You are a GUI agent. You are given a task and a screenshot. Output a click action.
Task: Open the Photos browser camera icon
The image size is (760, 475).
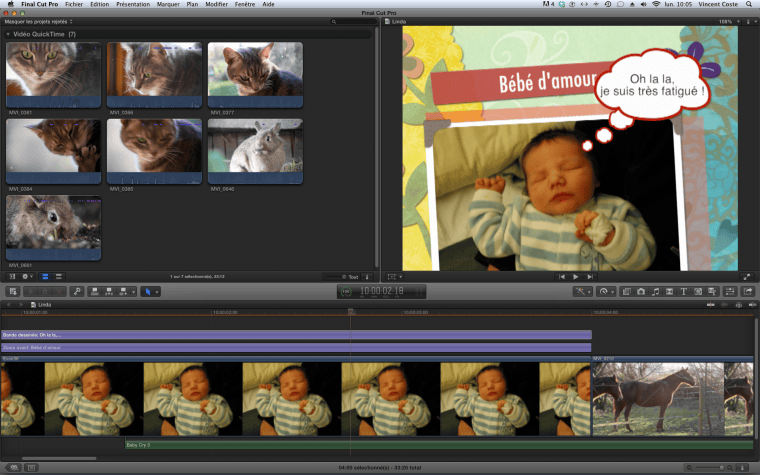coord(641,291)
